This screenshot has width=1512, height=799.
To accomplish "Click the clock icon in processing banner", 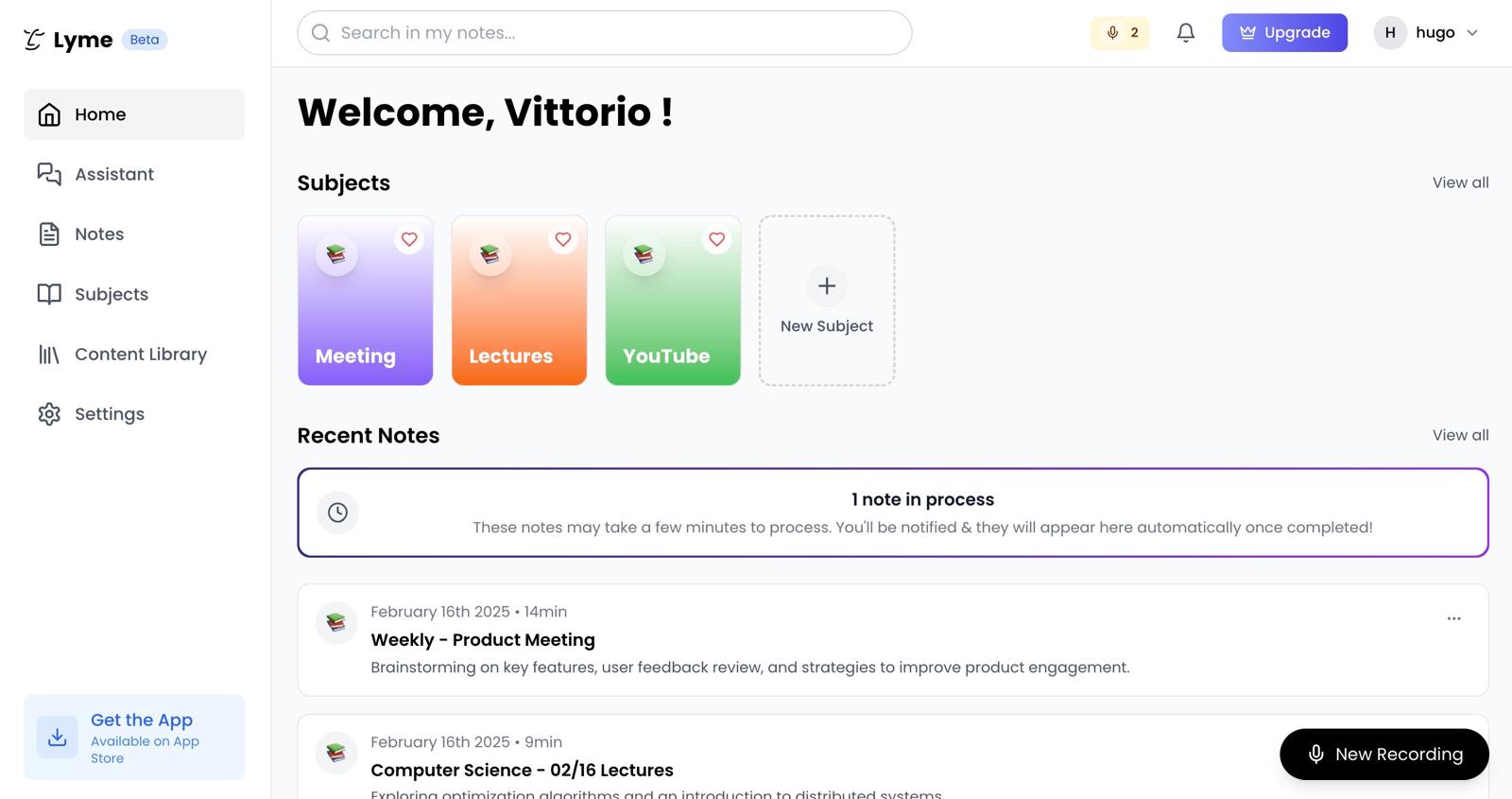I will point(337,512).
